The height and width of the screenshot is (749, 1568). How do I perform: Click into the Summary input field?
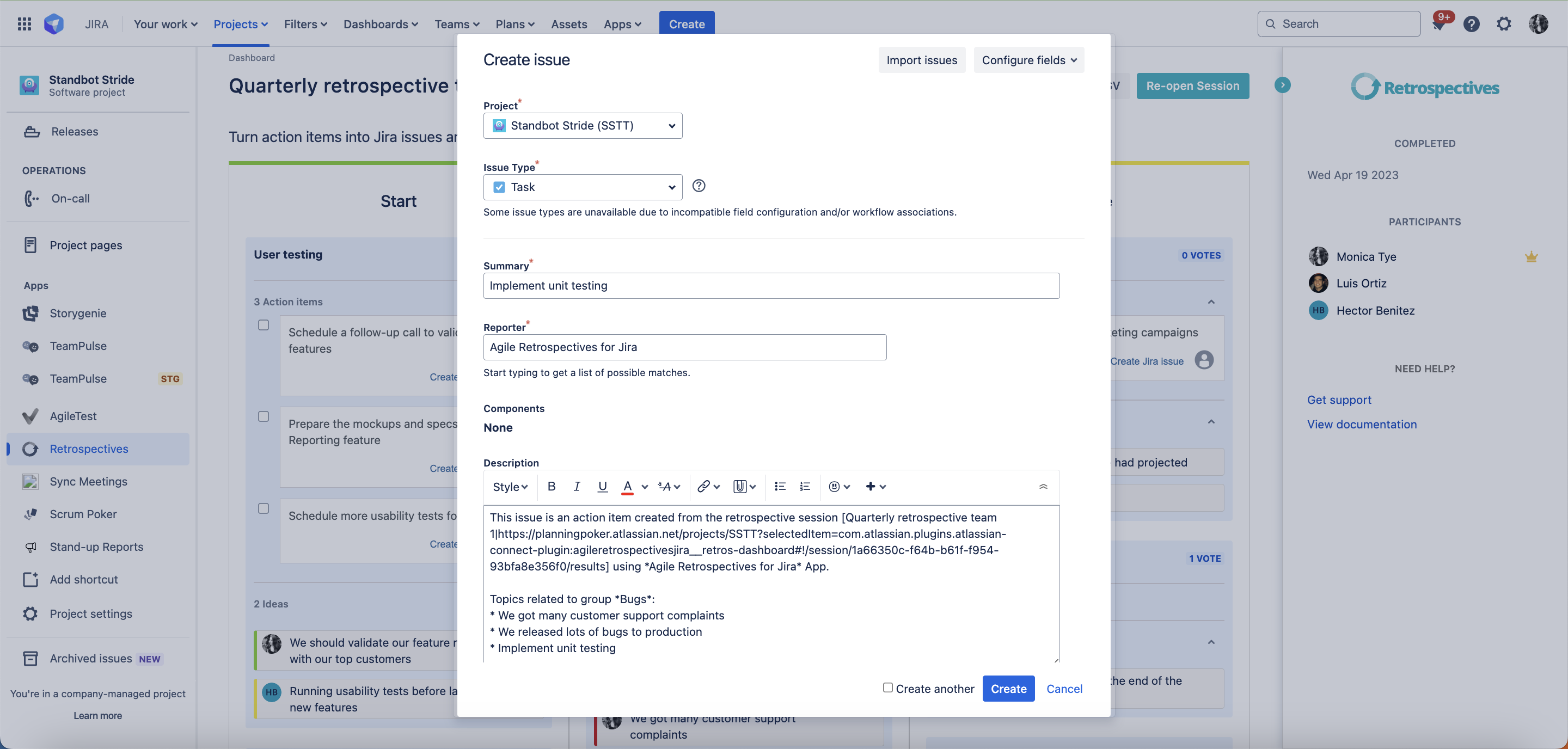pyautogui.click(x=771, y=285)
